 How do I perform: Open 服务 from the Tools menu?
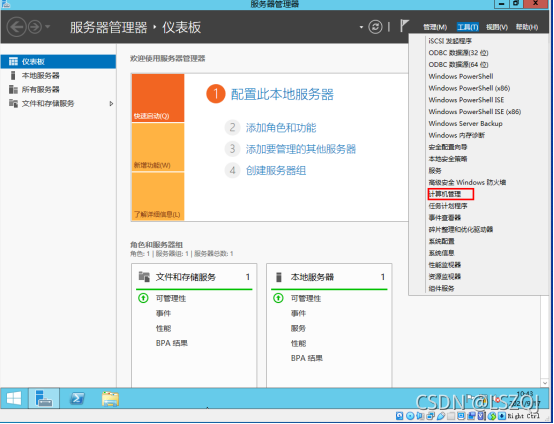coord(435,171)
